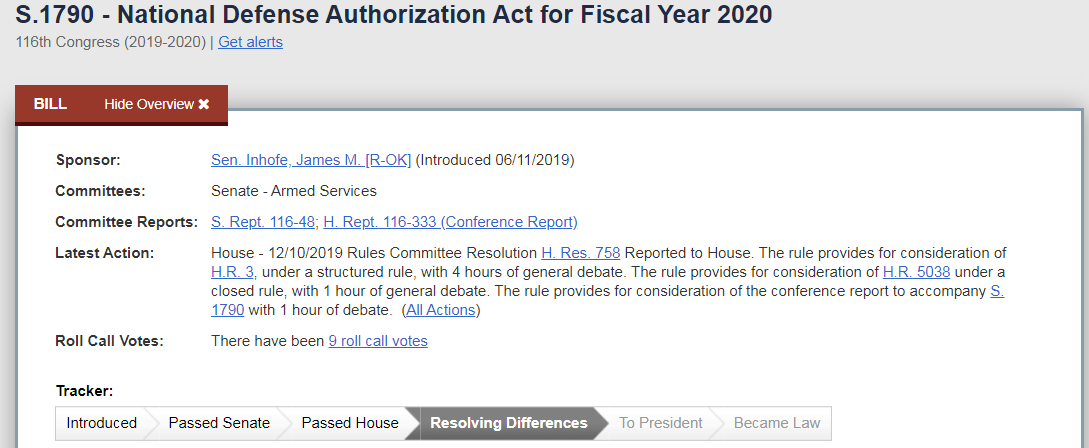Image resolution: width=1089 pixels, height=448 pixels.
Task: Click the Get alerts link
Action: [x=250, y=42]
